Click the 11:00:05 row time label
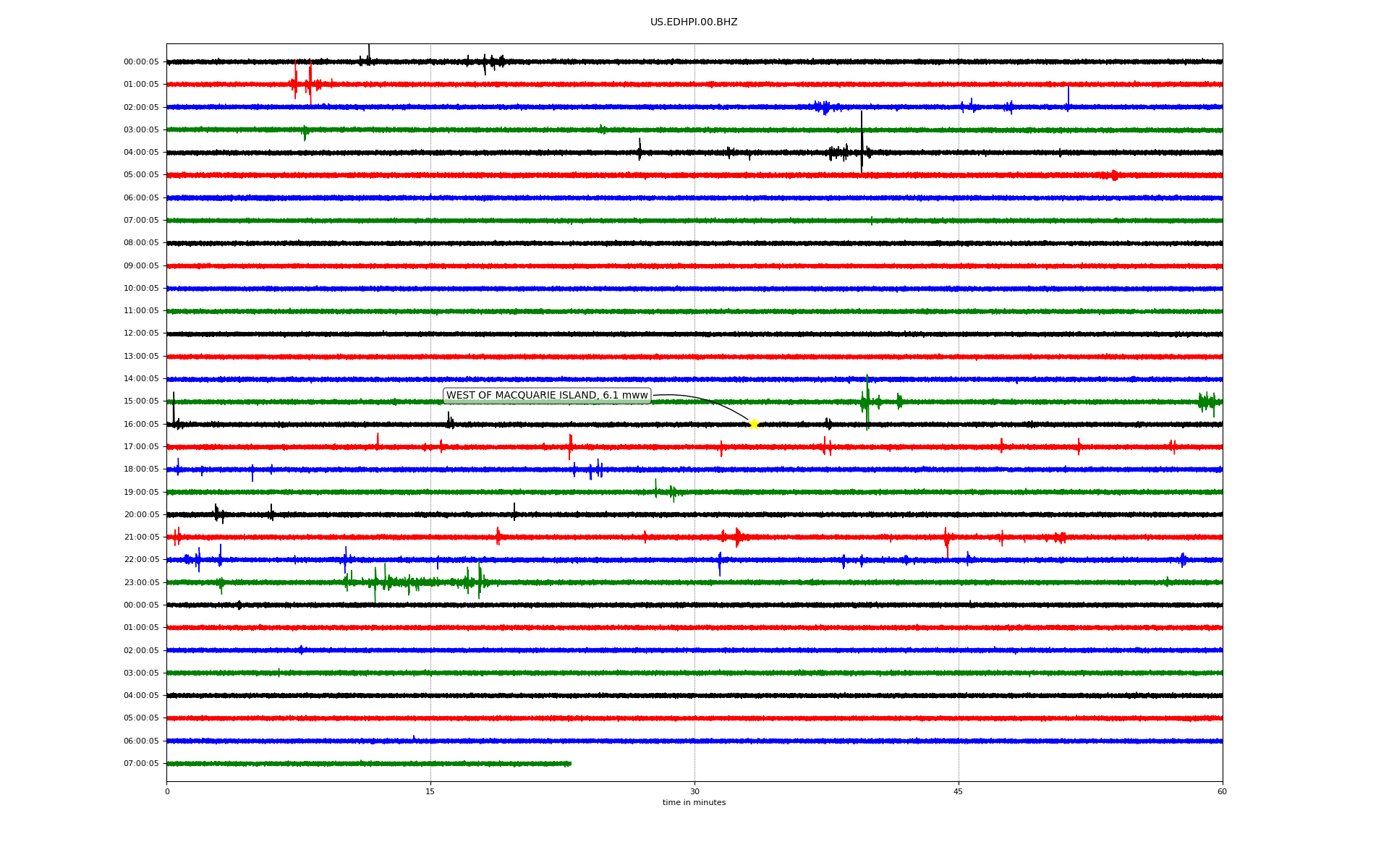1389x868 pixels. [x=141, y=311]
